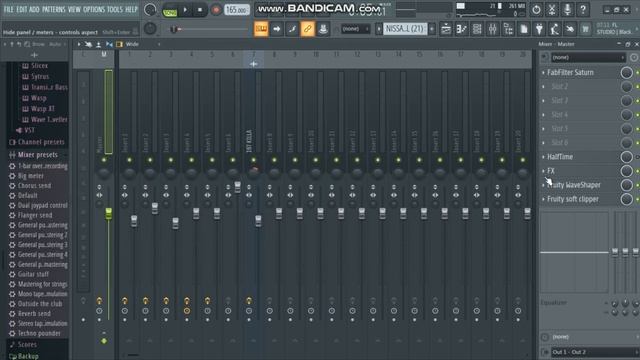Open the shopping cart content library icon
This screenshot has width=640, height=360.
tap(586, 29)
